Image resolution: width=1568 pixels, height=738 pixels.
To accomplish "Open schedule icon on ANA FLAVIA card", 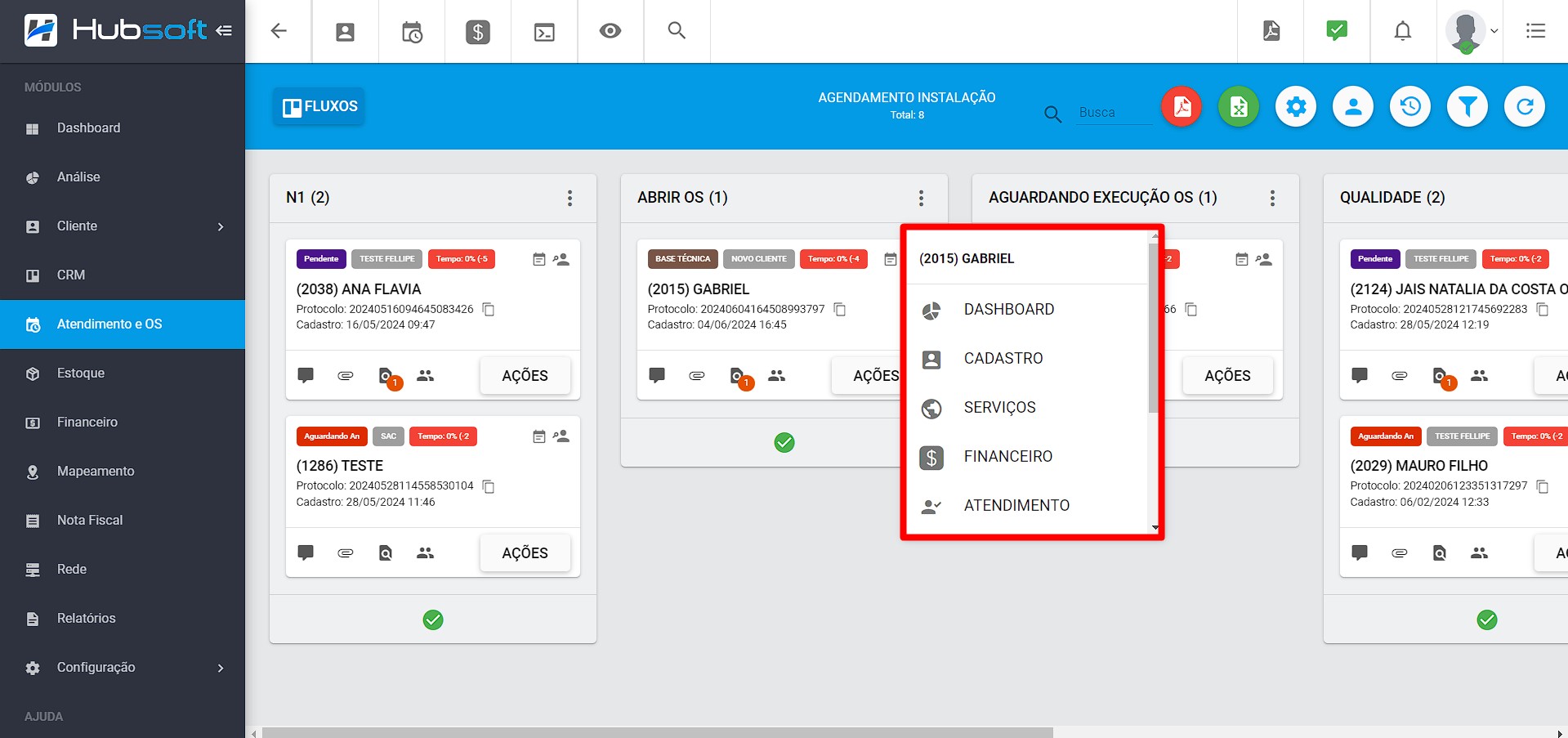I will pyautogui.click(x=538, y=259).
